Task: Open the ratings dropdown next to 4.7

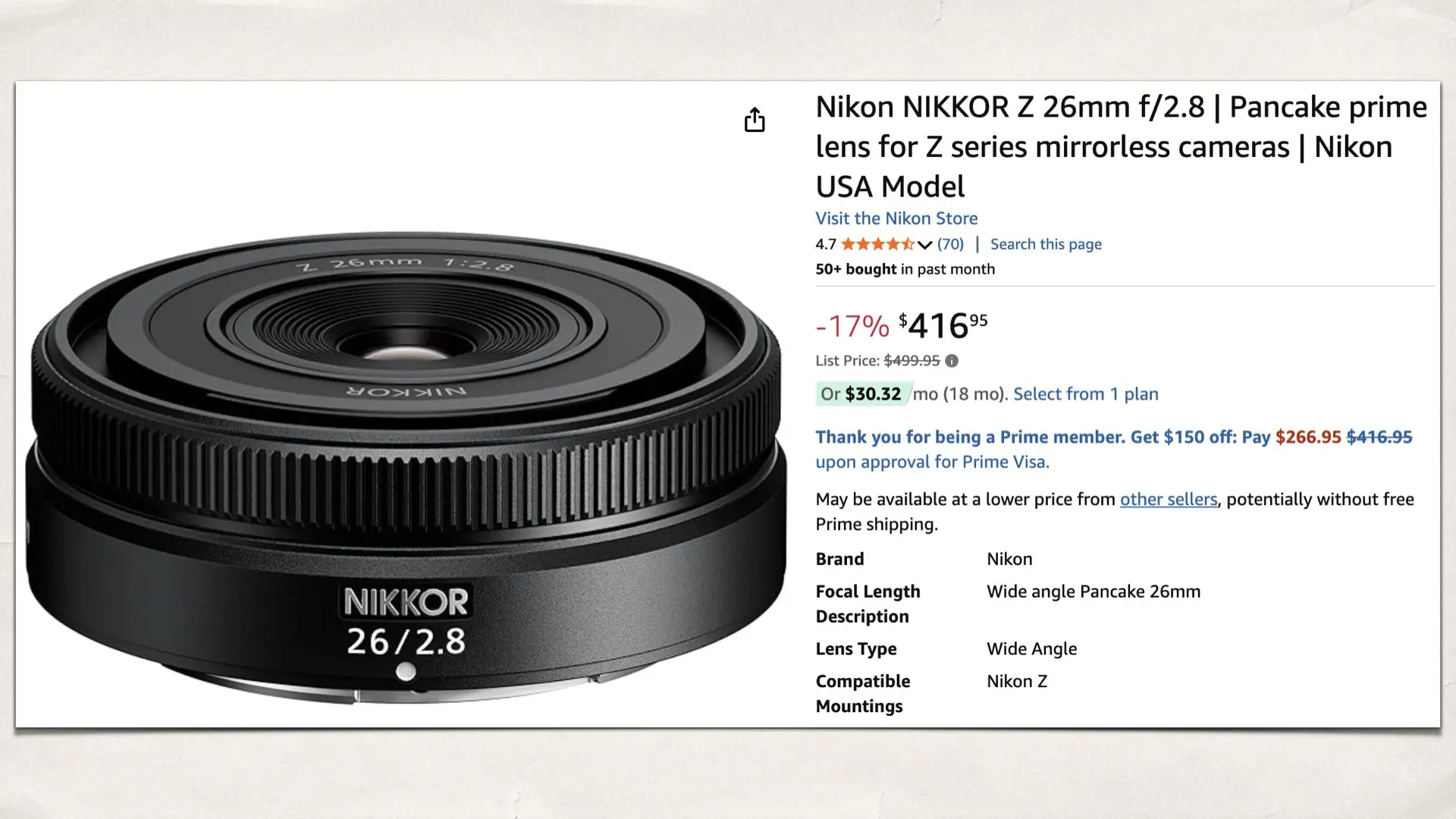Action: click(924, 245)
